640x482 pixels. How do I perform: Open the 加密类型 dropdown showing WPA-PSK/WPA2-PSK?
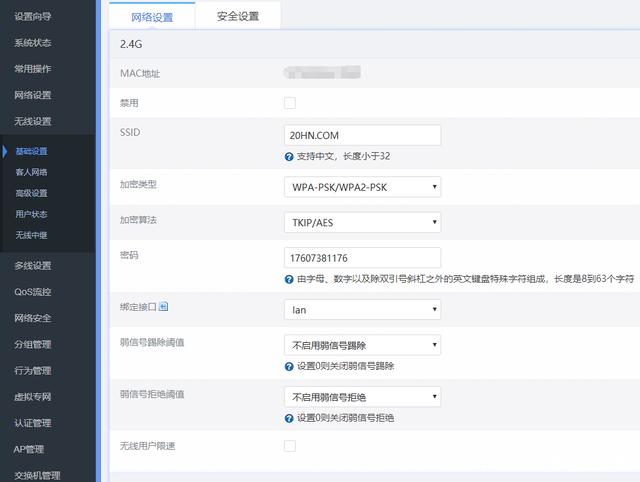coord(362,187)
